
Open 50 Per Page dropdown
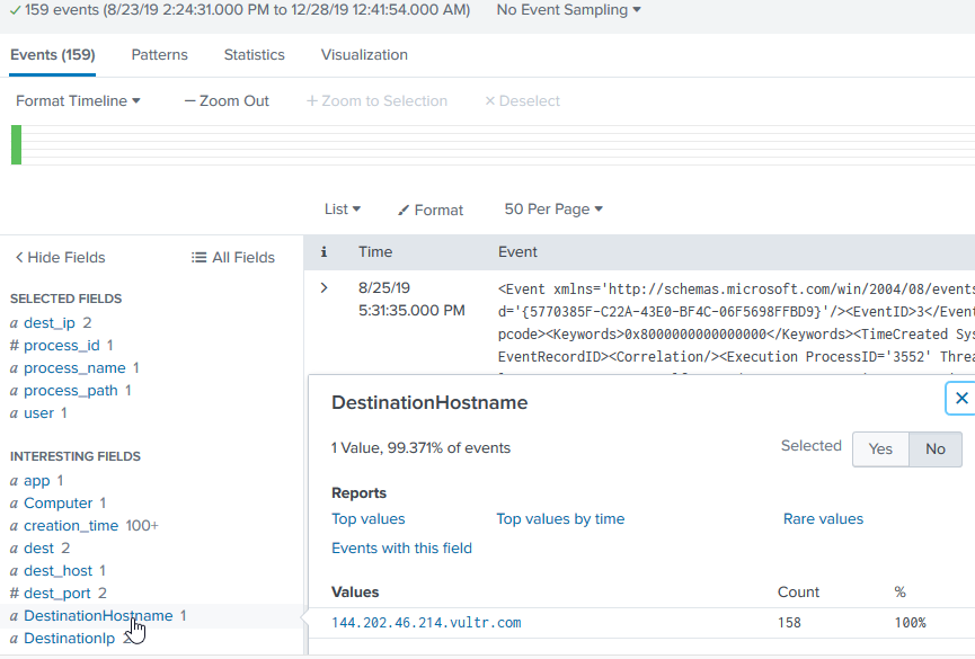(553, 209)
